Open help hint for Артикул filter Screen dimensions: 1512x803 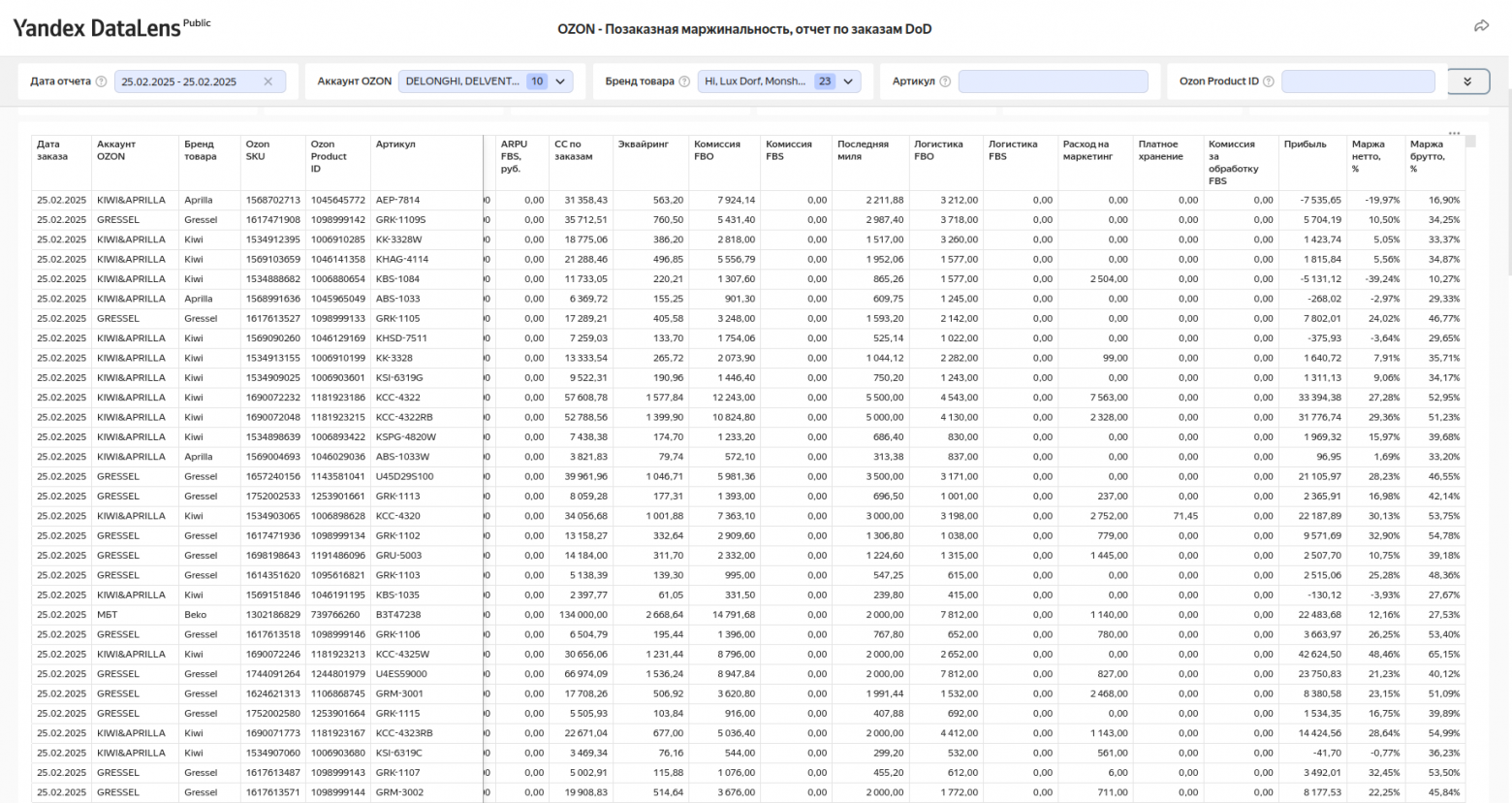pos(945,81)
